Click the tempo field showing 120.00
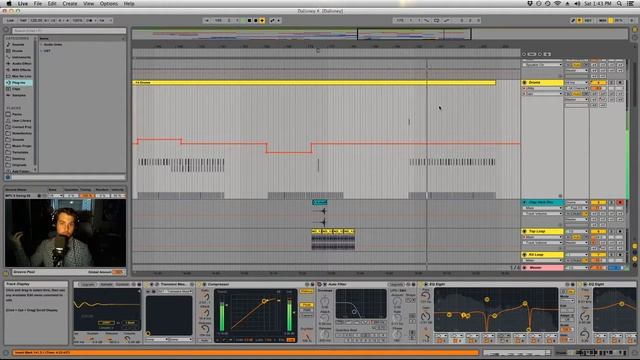Screen dimensions: 640x360 (x=36, y=20)
